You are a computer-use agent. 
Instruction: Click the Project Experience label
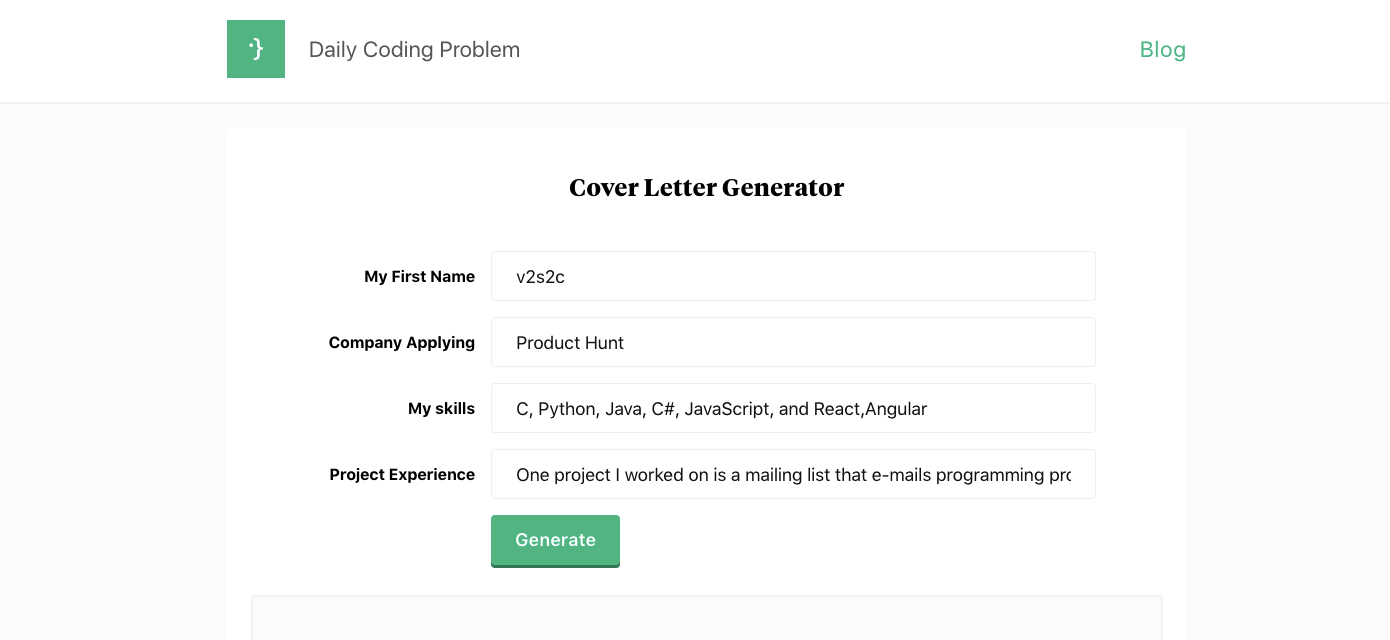pos(402,475)
